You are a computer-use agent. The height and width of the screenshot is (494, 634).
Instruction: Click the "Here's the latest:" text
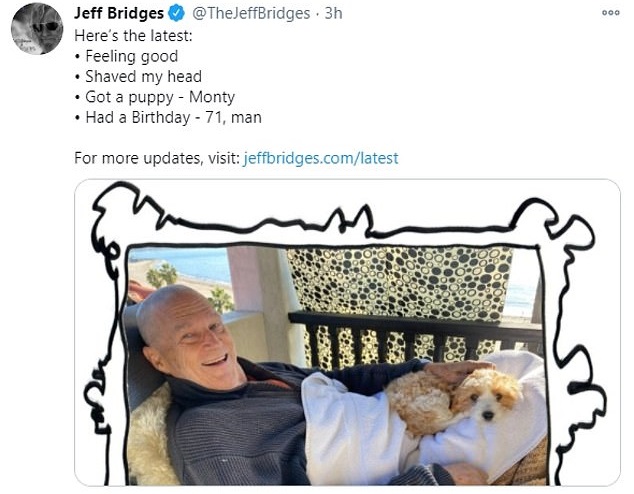click(133, 36)
